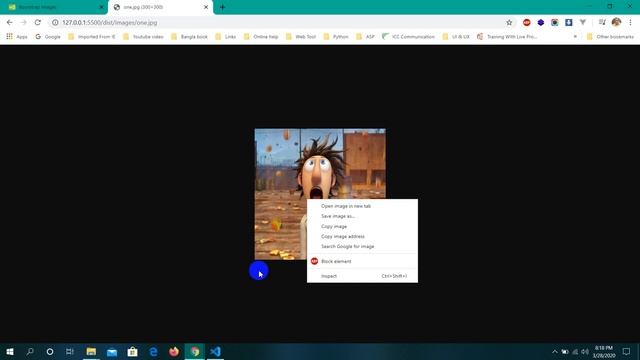The image size is (640, 360).
Task: Close the one.jpg tab
Action: pos(206,7)
